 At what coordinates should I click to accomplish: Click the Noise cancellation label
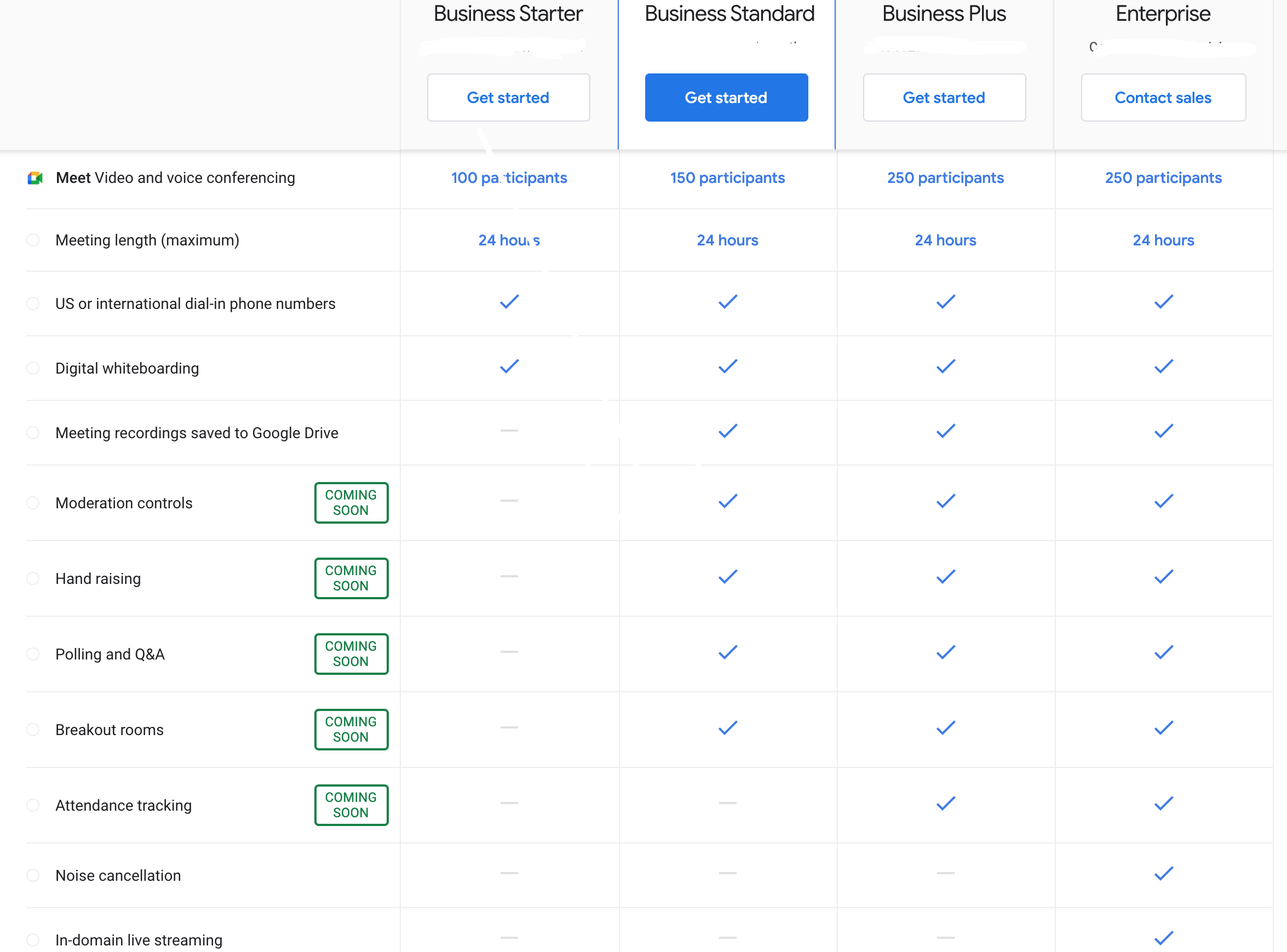[118, 875]
